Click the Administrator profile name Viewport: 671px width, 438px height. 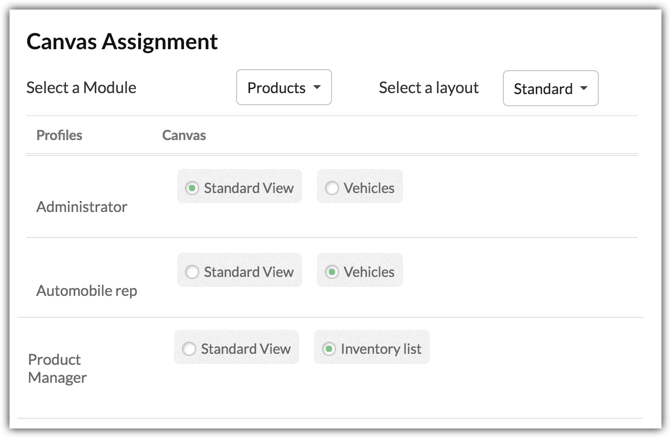(82, 207)
